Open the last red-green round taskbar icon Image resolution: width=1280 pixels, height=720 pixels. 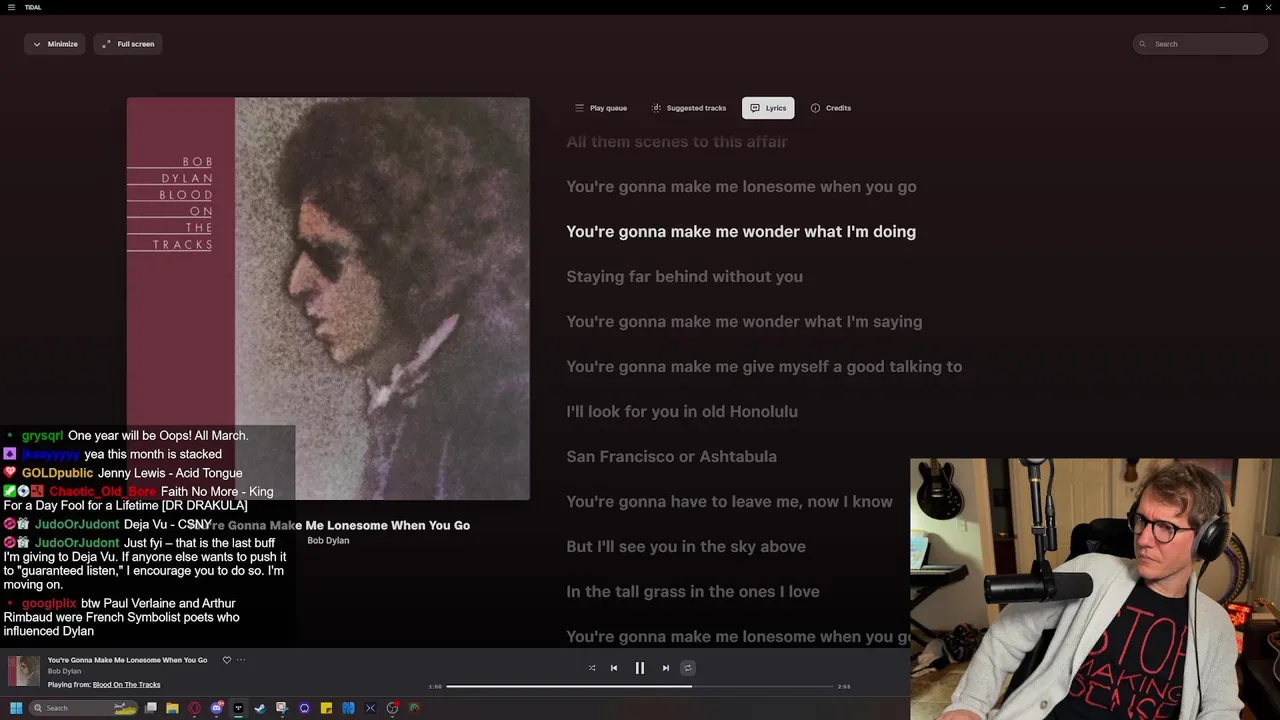coord(415,708)
